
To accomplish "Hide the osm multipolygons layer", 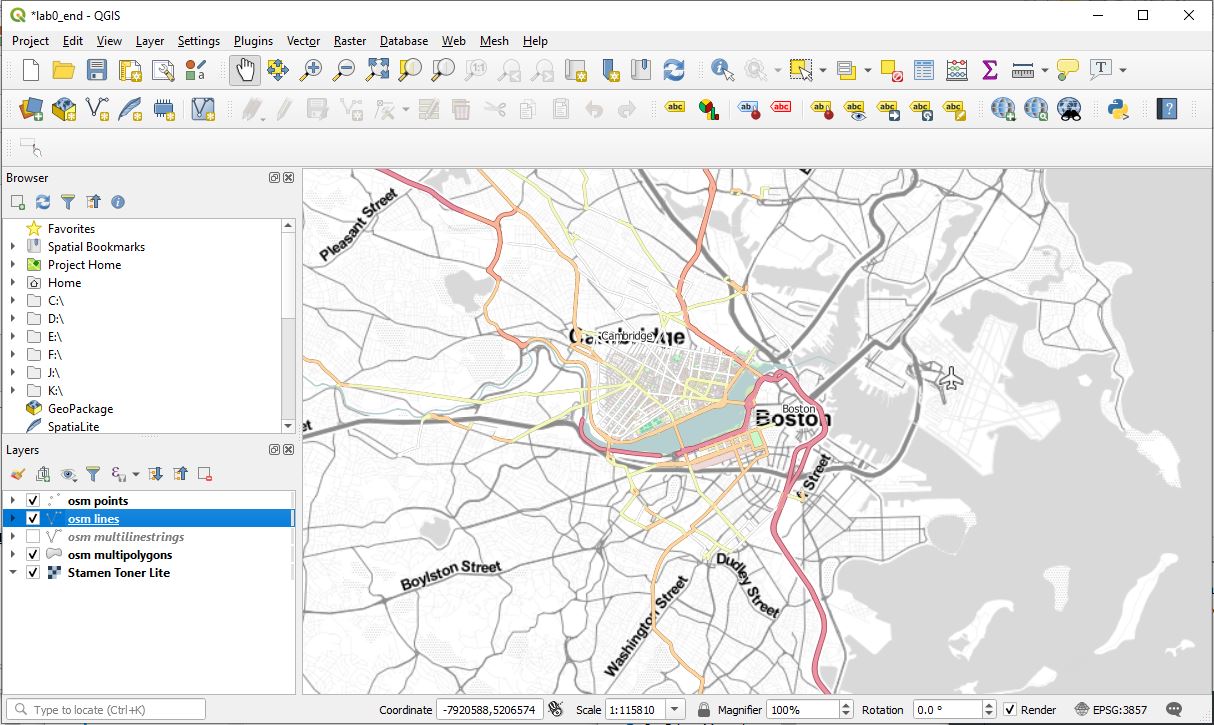I will click(x=33, y=555).
